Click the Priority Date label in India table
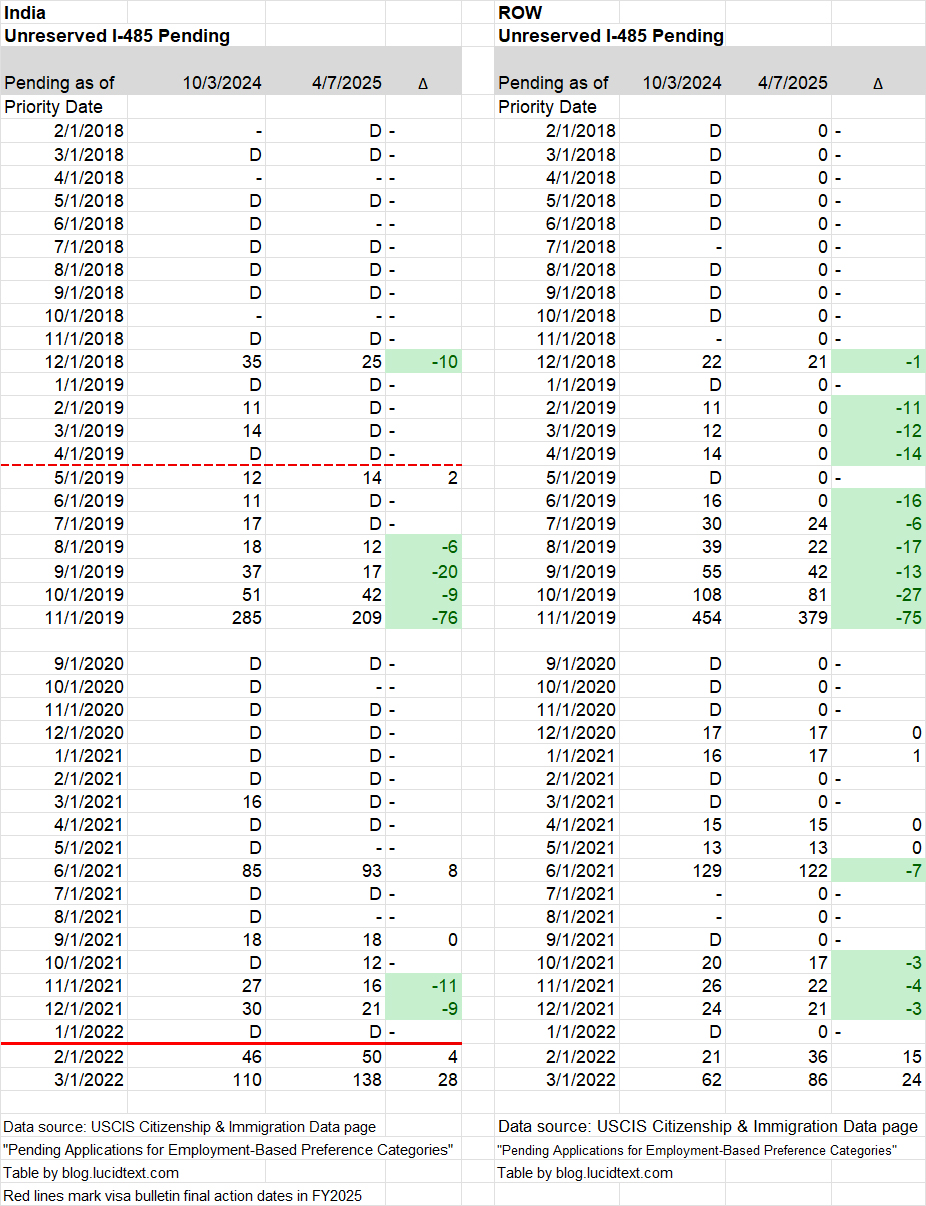The width and height of the screenshot is (926, 1206). tap(54, 107)
